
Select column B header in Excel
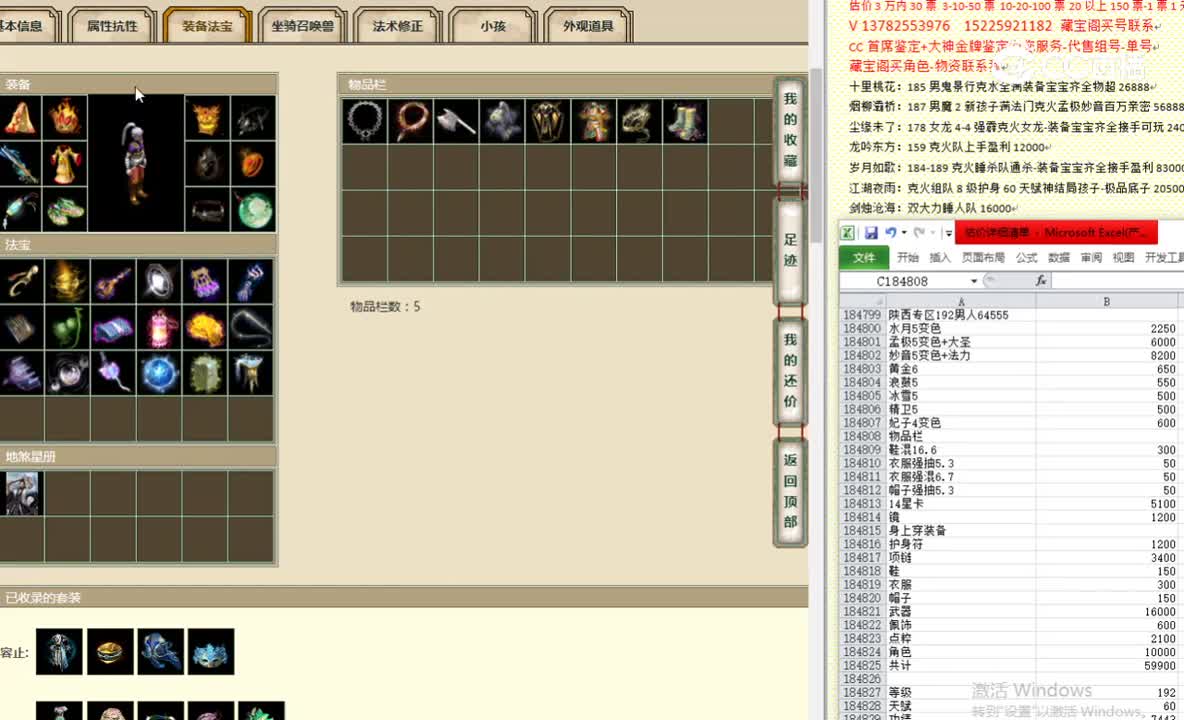[x=1106, y=301]
